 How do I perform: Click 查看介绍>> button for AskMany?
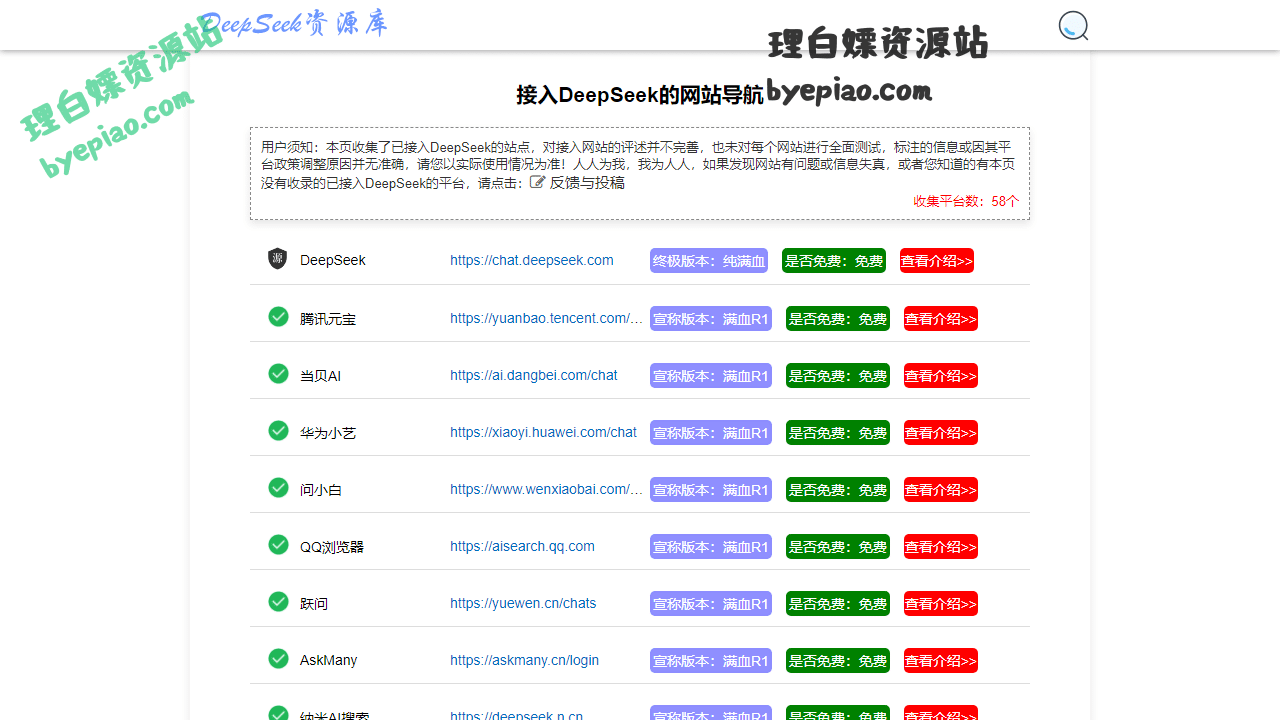(x=941, y=661)
